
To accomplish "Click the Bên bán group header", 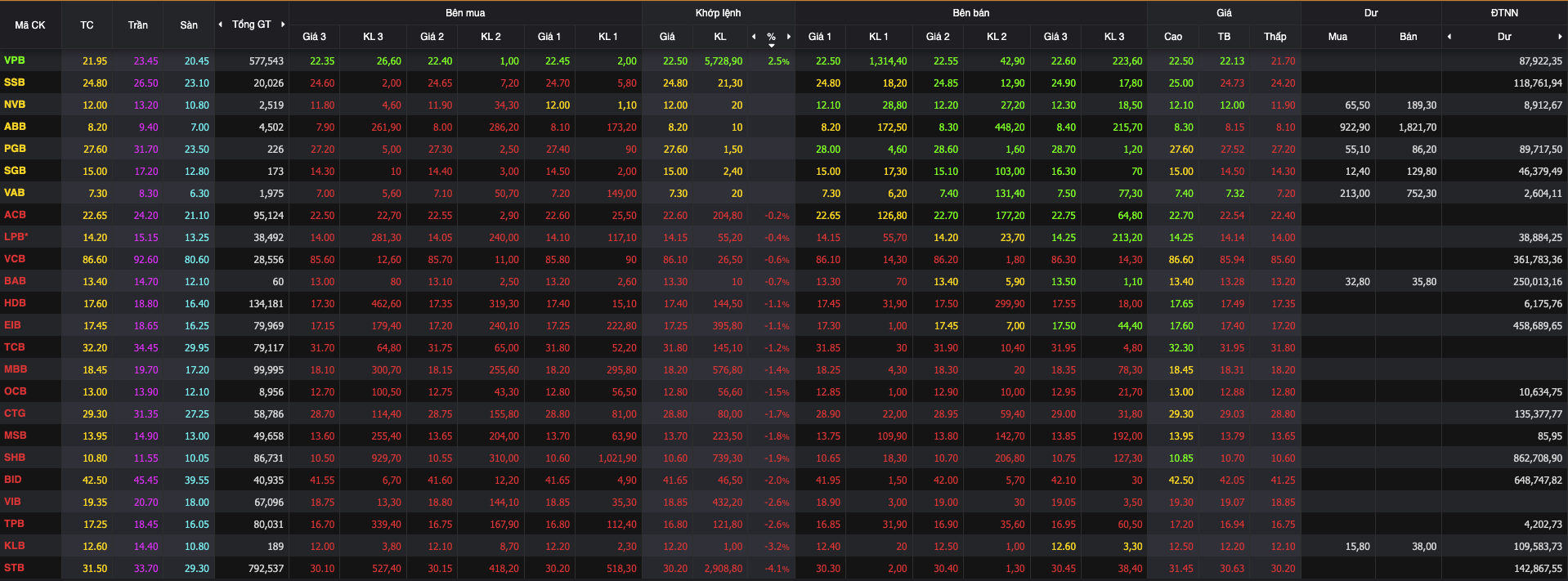I will 970,13.
